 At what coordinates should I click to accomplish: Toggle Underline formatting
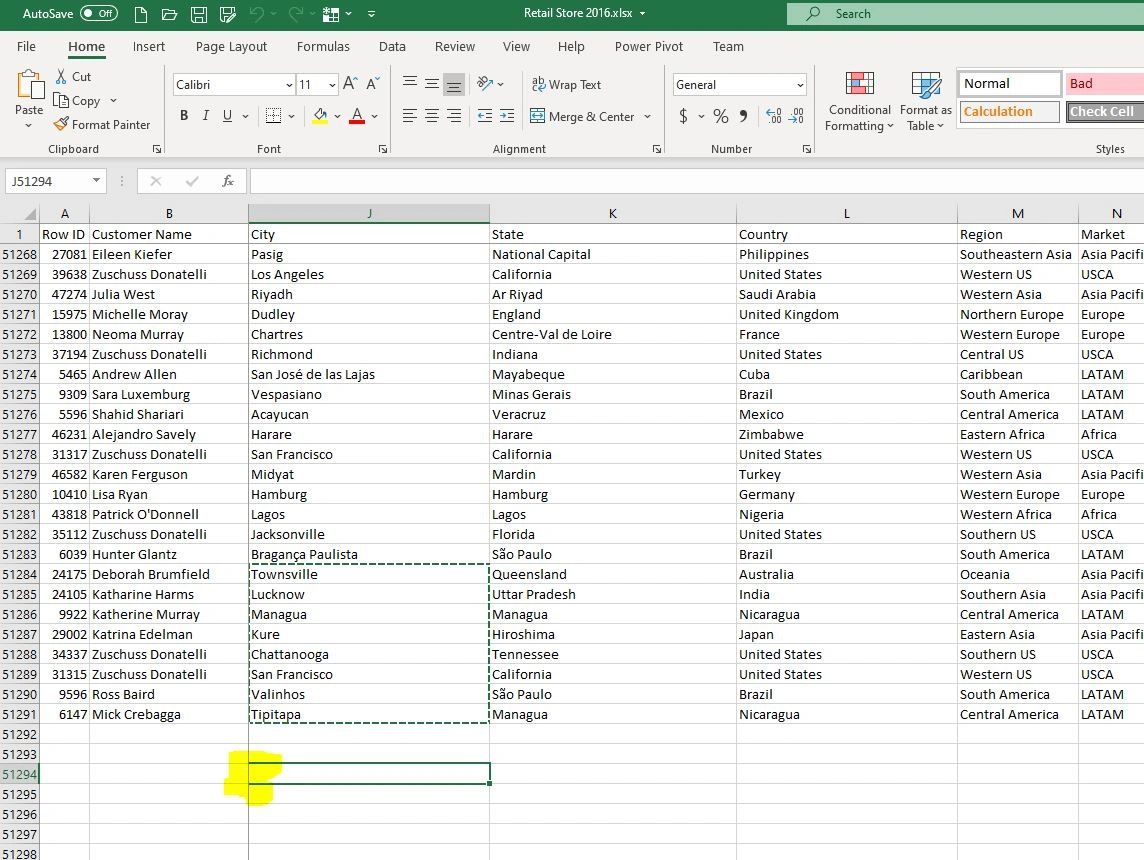(225, 116)
